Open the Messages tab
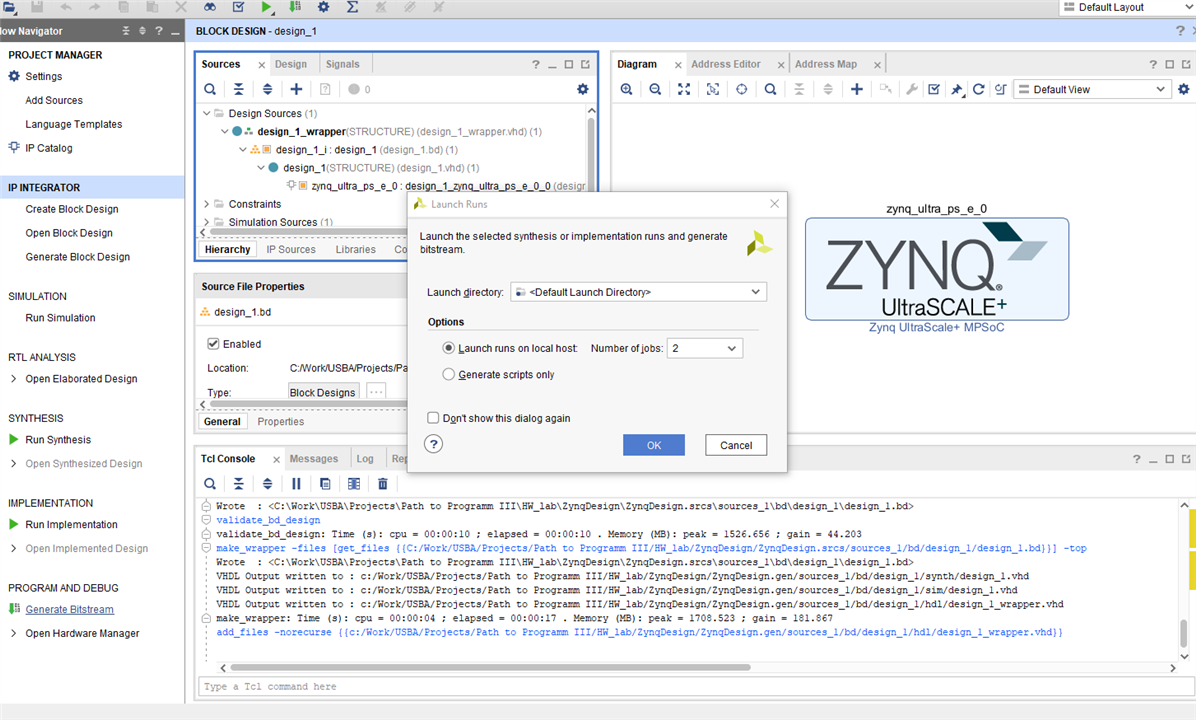This screenshot has width=1196, height=720. pyautogui.click(x=314, y=459)
